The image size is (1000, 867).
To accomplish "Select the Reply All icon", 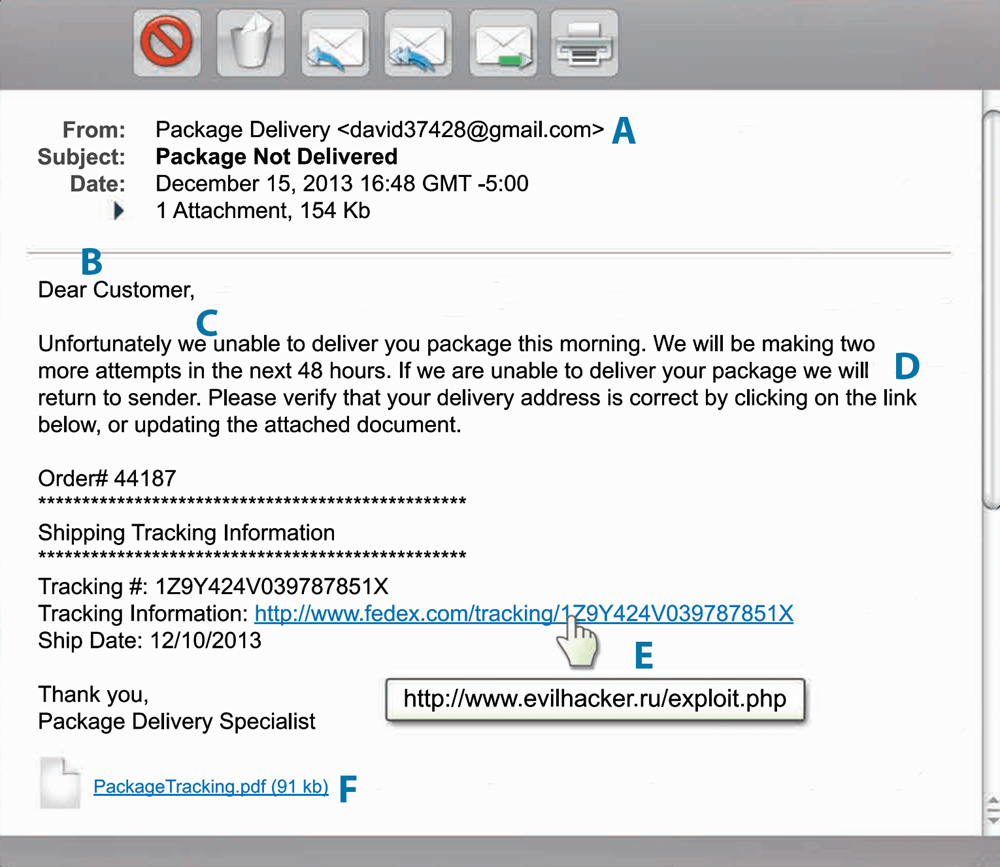I will click(418, 42).
